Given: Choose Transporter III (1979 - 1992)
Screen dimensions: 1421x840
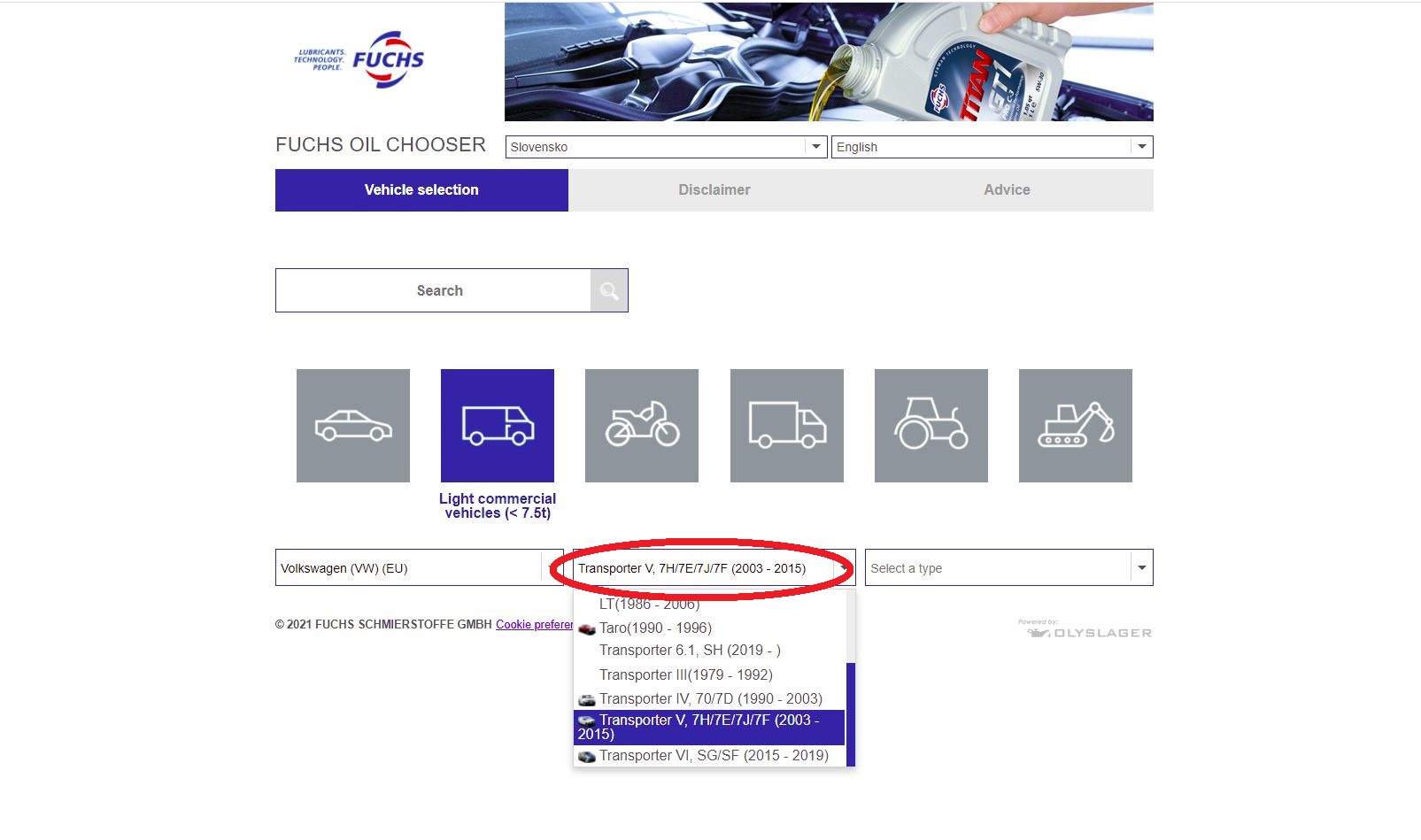Looking at the screenshot, I should 709,674.
